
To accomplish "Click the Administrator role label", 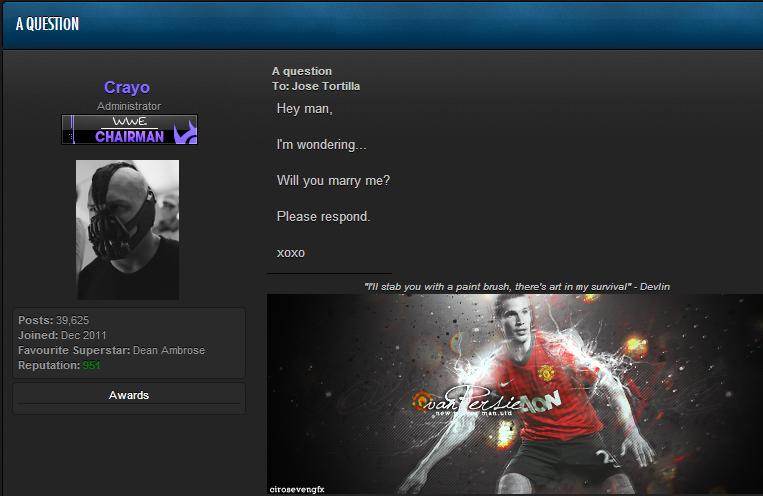I will point(129,106).
